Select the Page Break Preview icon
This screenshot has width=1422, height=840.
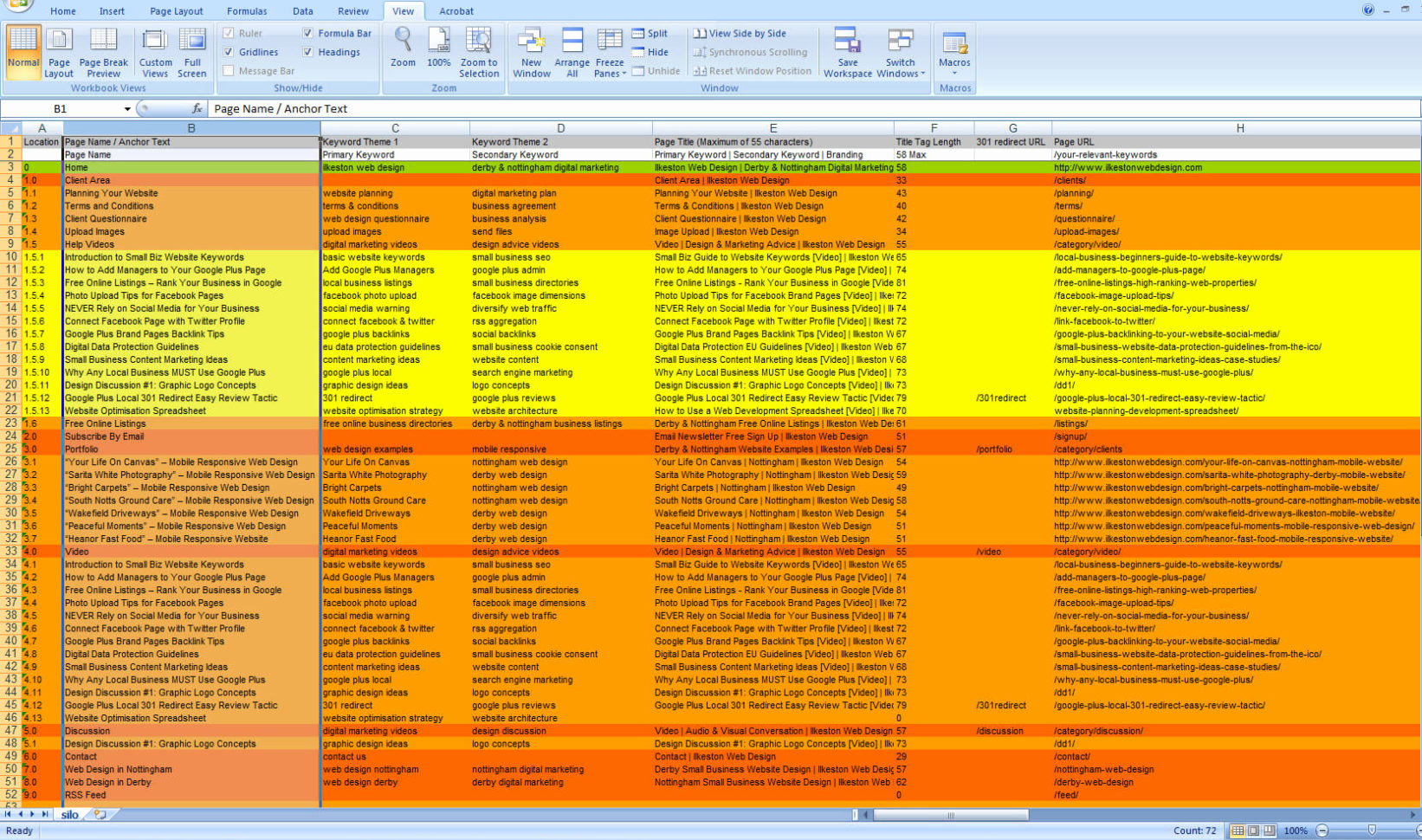click(103, 50)
